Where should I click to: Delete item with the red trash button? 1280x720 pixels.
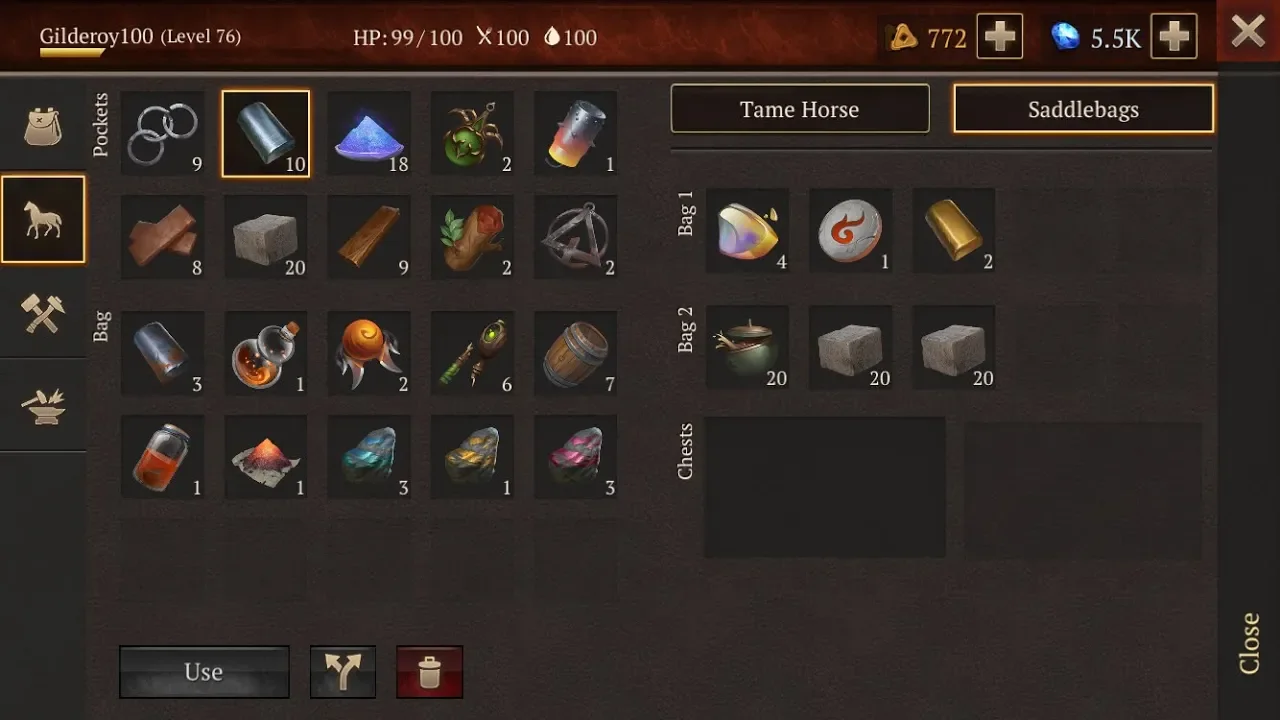[x=430, y=671]
